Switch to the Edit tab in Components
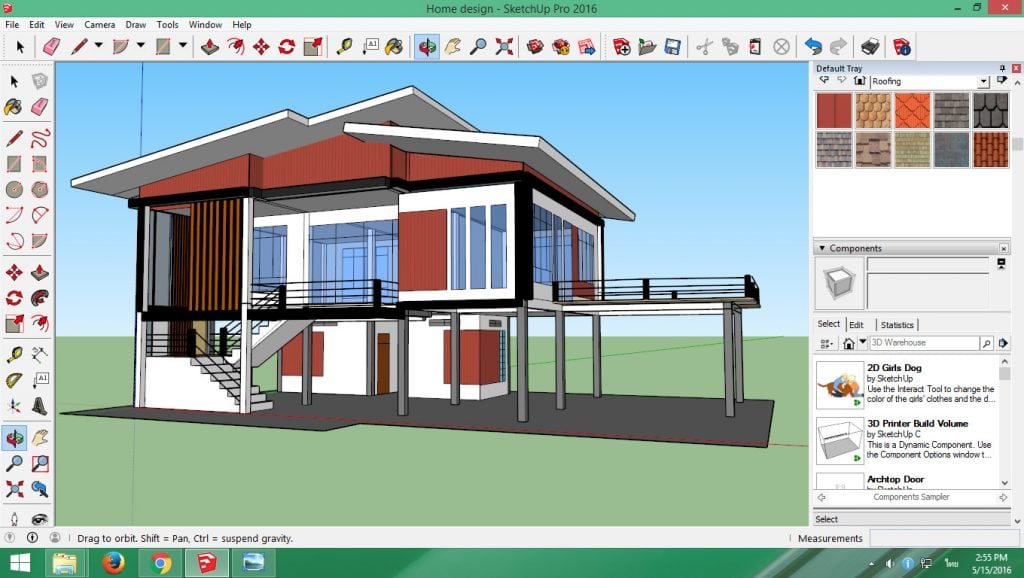Screen dimensions: 1024x578 (857, 325)
